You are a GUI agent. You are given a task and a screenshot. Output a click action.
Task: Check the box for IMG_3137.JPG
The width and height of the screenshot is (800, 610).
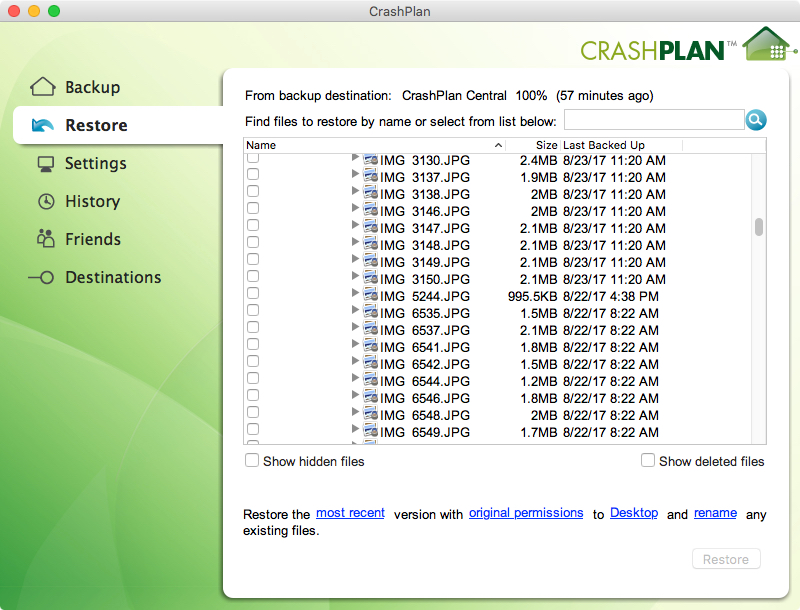[253, 174]
